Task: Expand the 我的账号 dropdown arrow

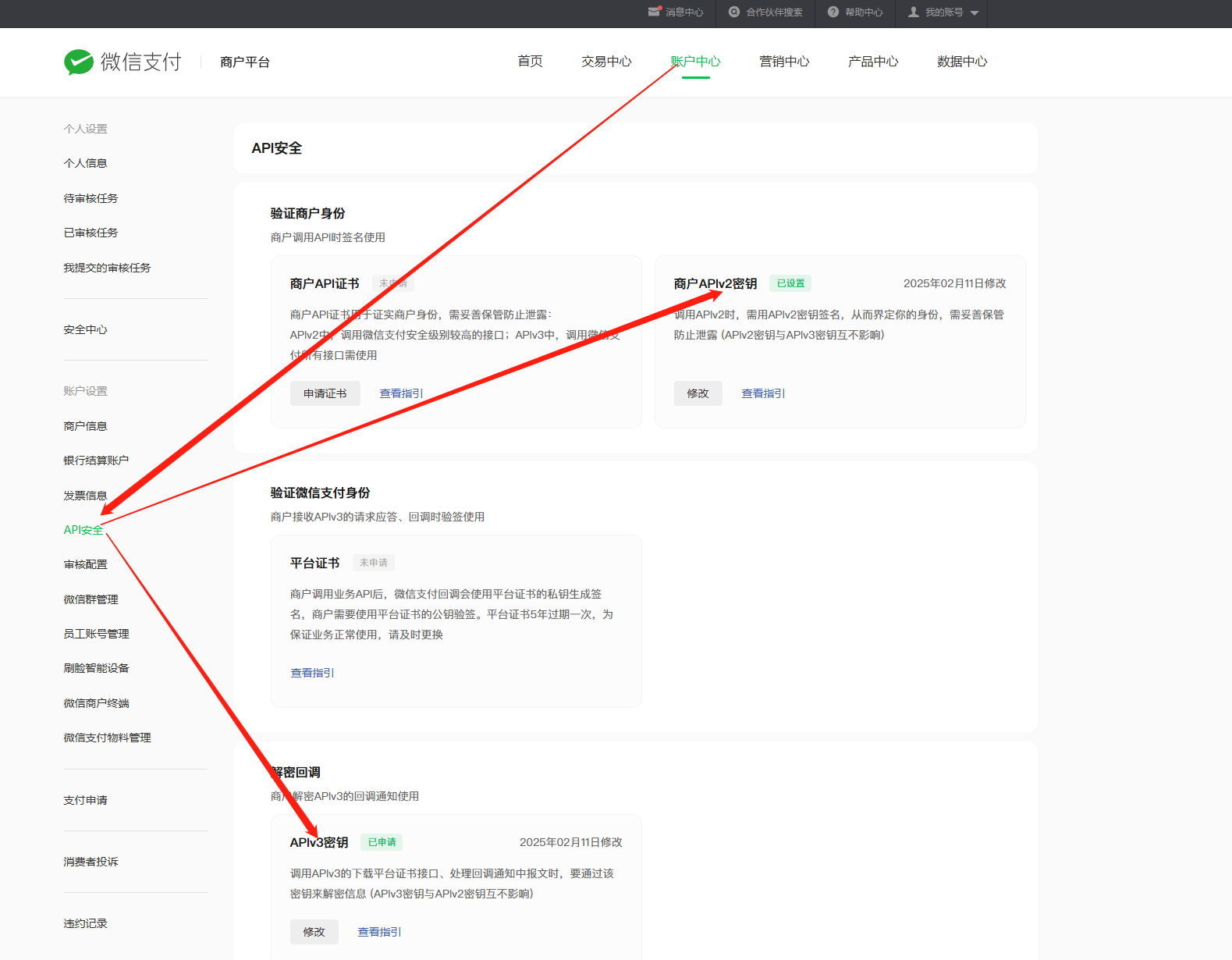Action: pyautogui.click(x=975, y=13)
